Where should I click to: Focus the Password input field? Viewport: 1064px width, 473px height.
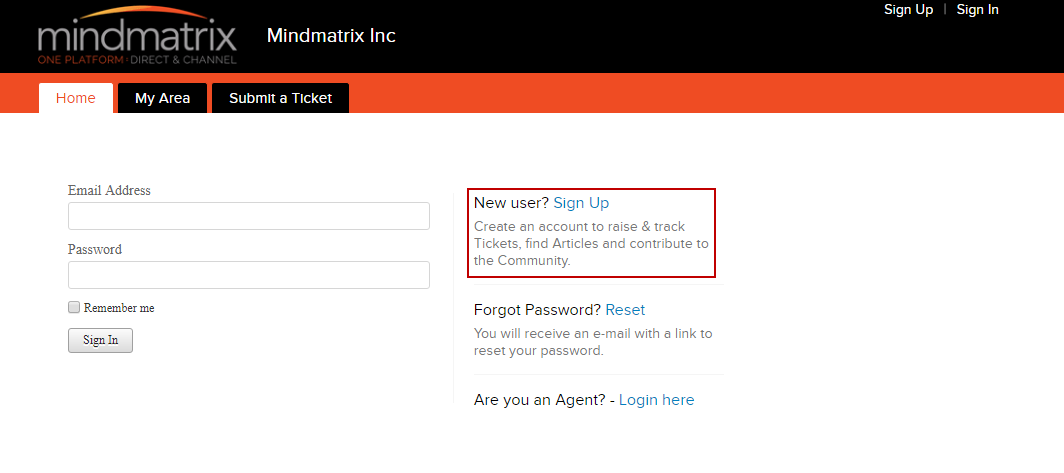[248, 275]
